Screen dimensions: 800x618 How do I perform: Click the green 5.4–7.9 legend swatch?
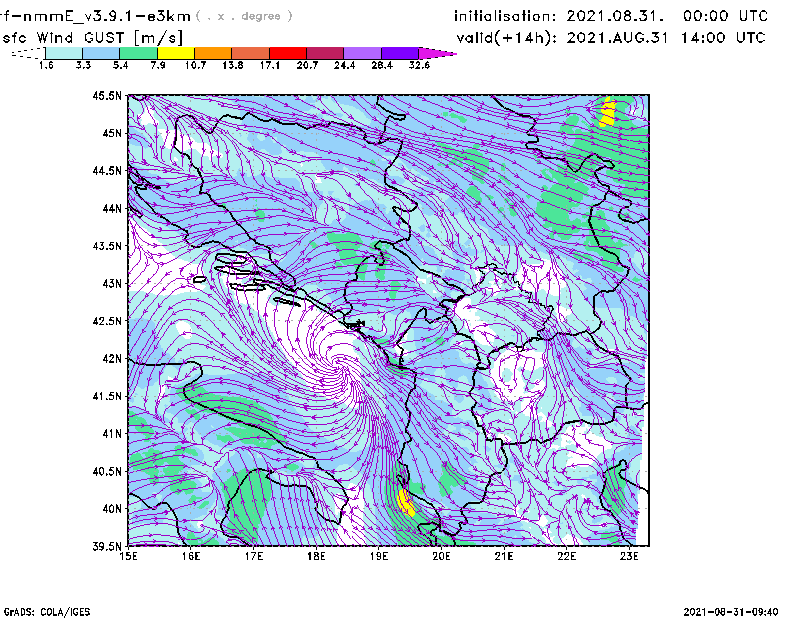pyautogui.click(x=138, y=53)
